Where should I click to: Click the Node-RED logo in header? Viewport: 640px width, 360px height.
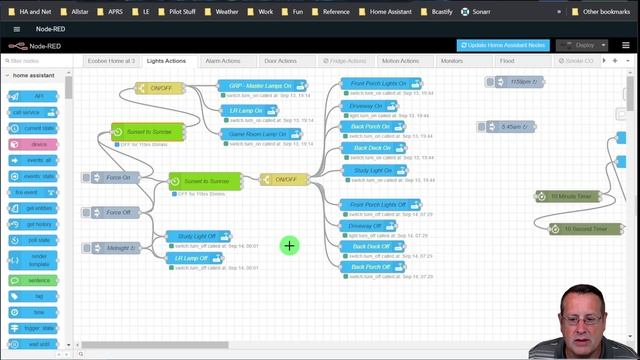coord(35,46)
